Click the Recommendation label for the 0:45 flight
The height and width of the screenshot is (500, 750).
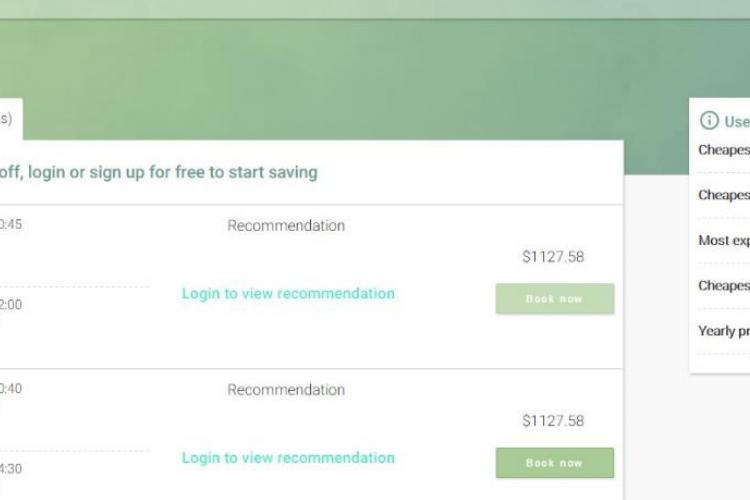point(286,225)
